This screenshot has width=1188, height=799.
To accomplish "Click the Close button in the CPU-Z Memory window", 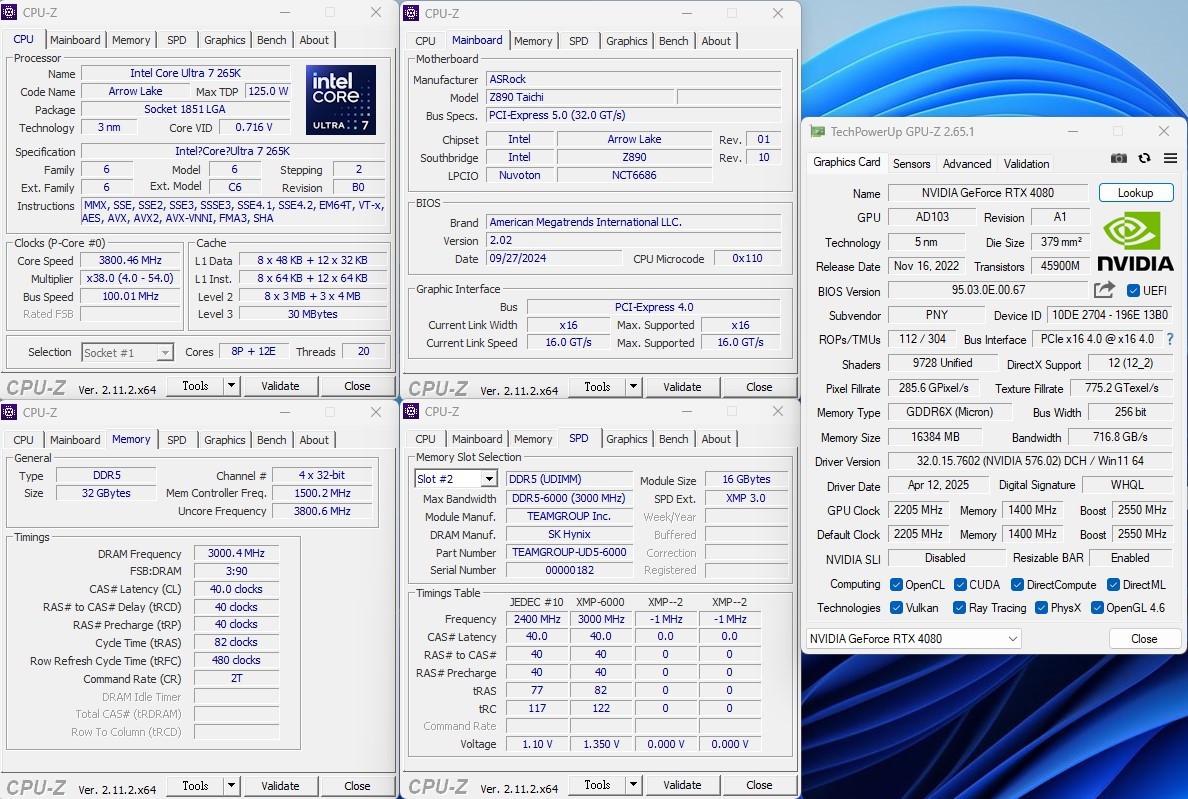I will tap(357, 785).
